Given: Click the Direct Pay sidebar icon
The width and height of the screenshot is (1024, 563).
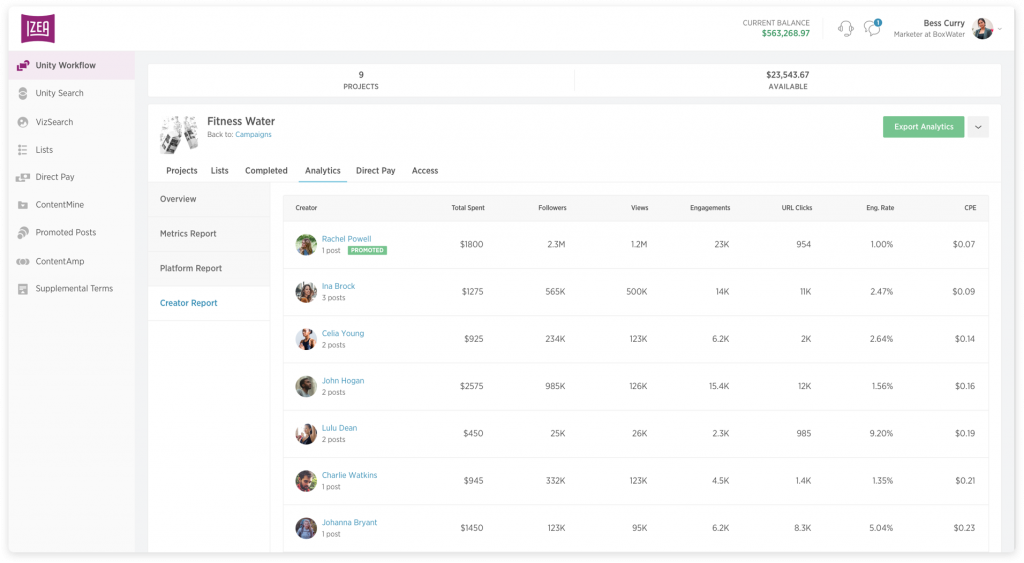Looking at the screenshot, I should [23, 177].
